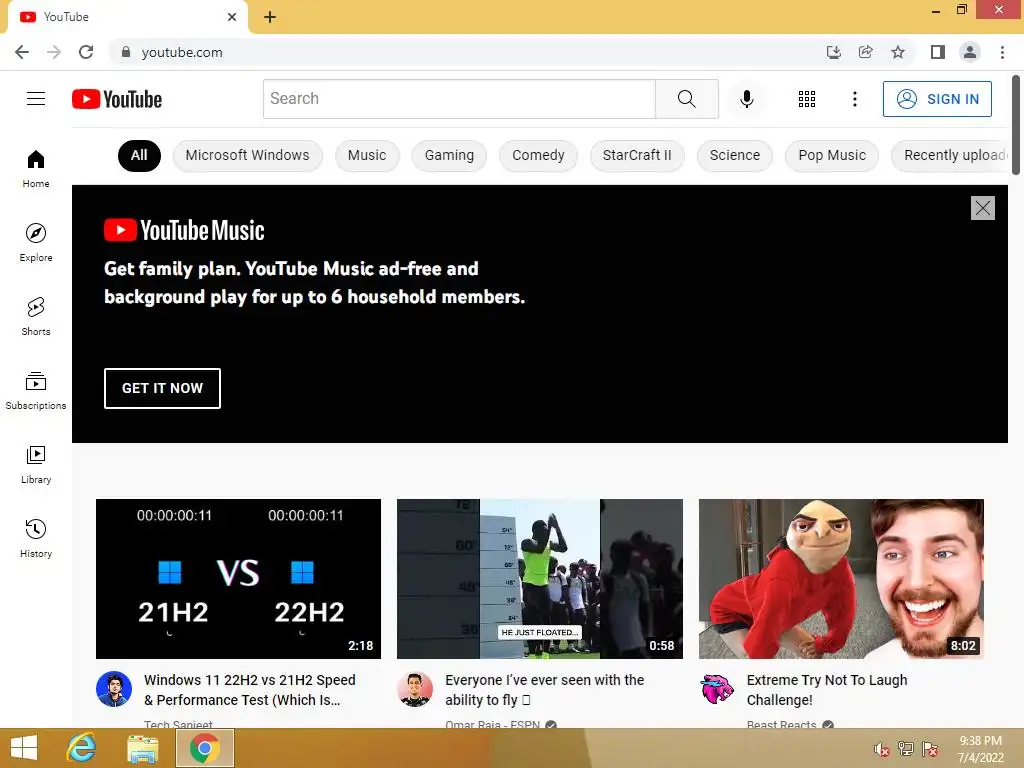Image resolution: width=1024 pixels, height=768 pixels.
Task: Click the search magnifier button
Action: point(686,99)
